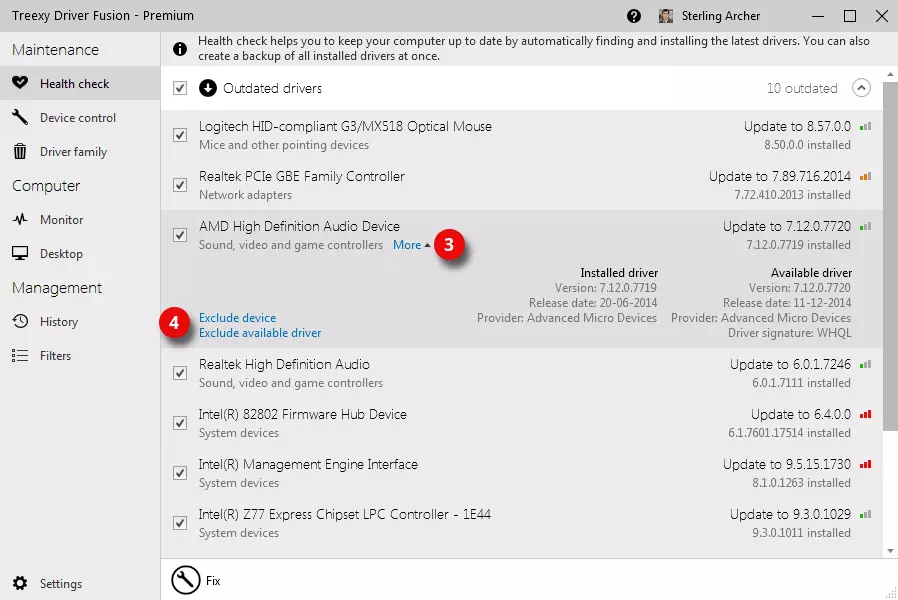Open the Monitor page

click(x=80, y=220)
